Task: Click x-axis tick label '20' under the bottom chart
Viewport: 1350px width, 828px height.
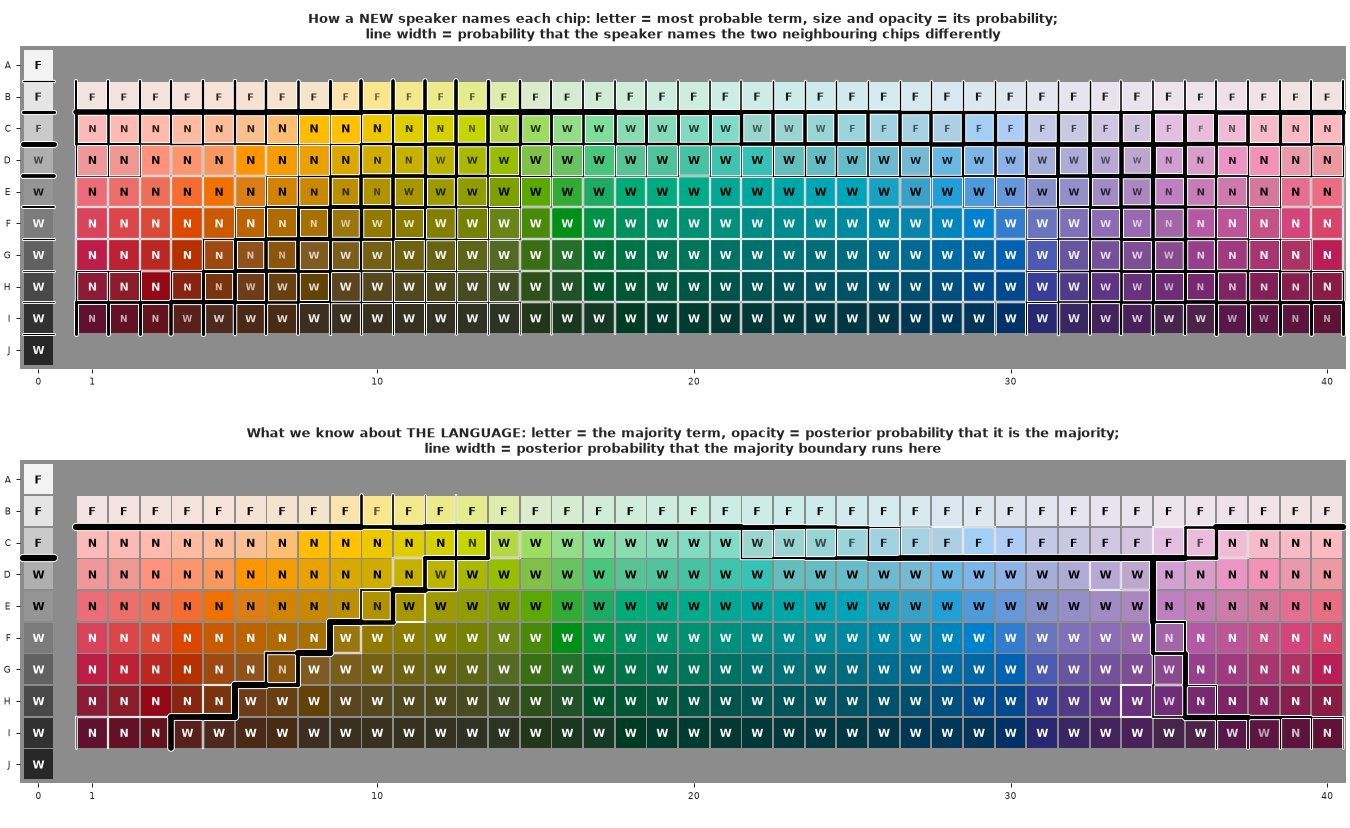Action: (693, 795)
